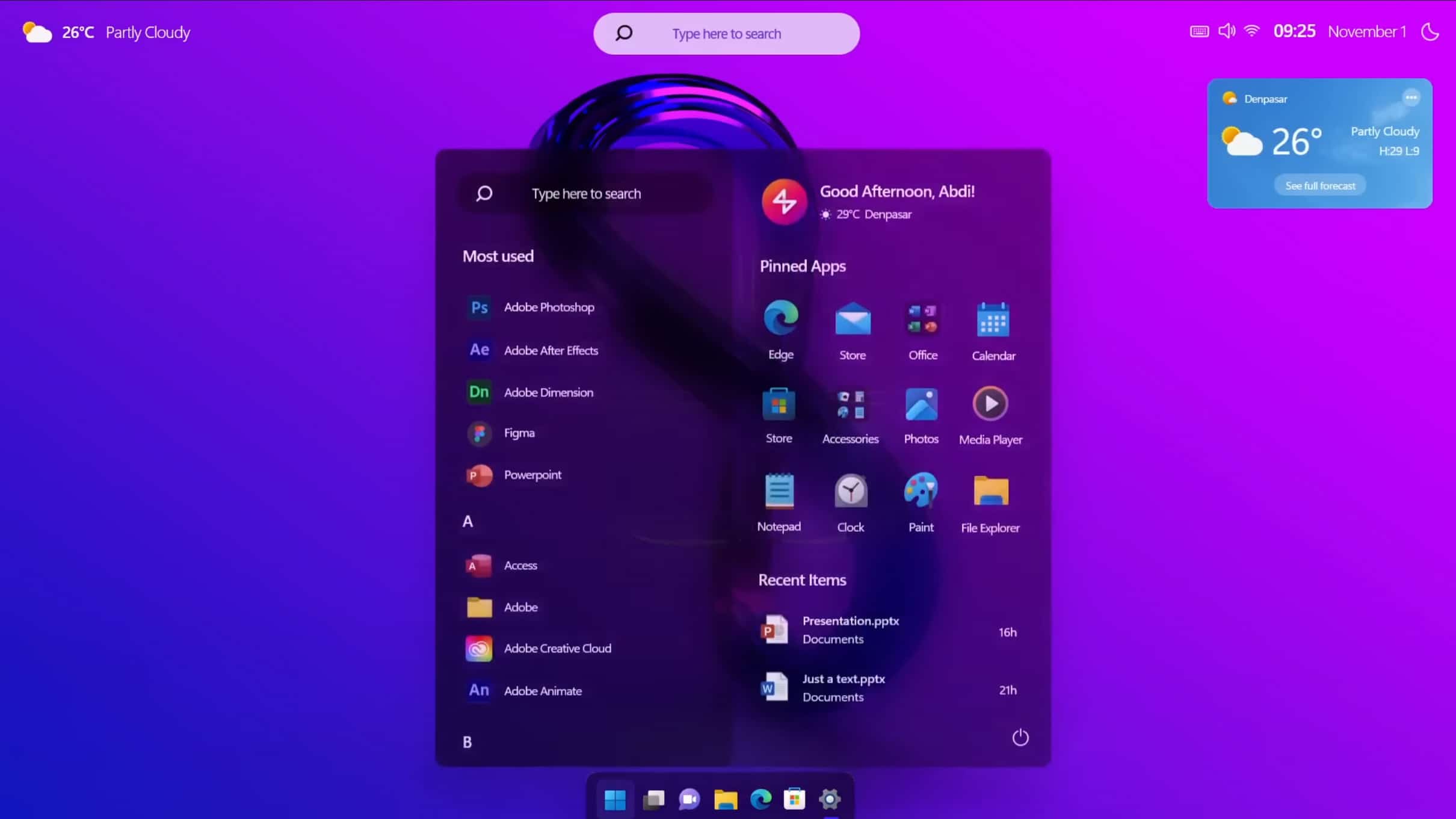The height and width of the screenshot is (819, 1456).
Task: Click section letter A expander
Action: (x=467, y=520)
